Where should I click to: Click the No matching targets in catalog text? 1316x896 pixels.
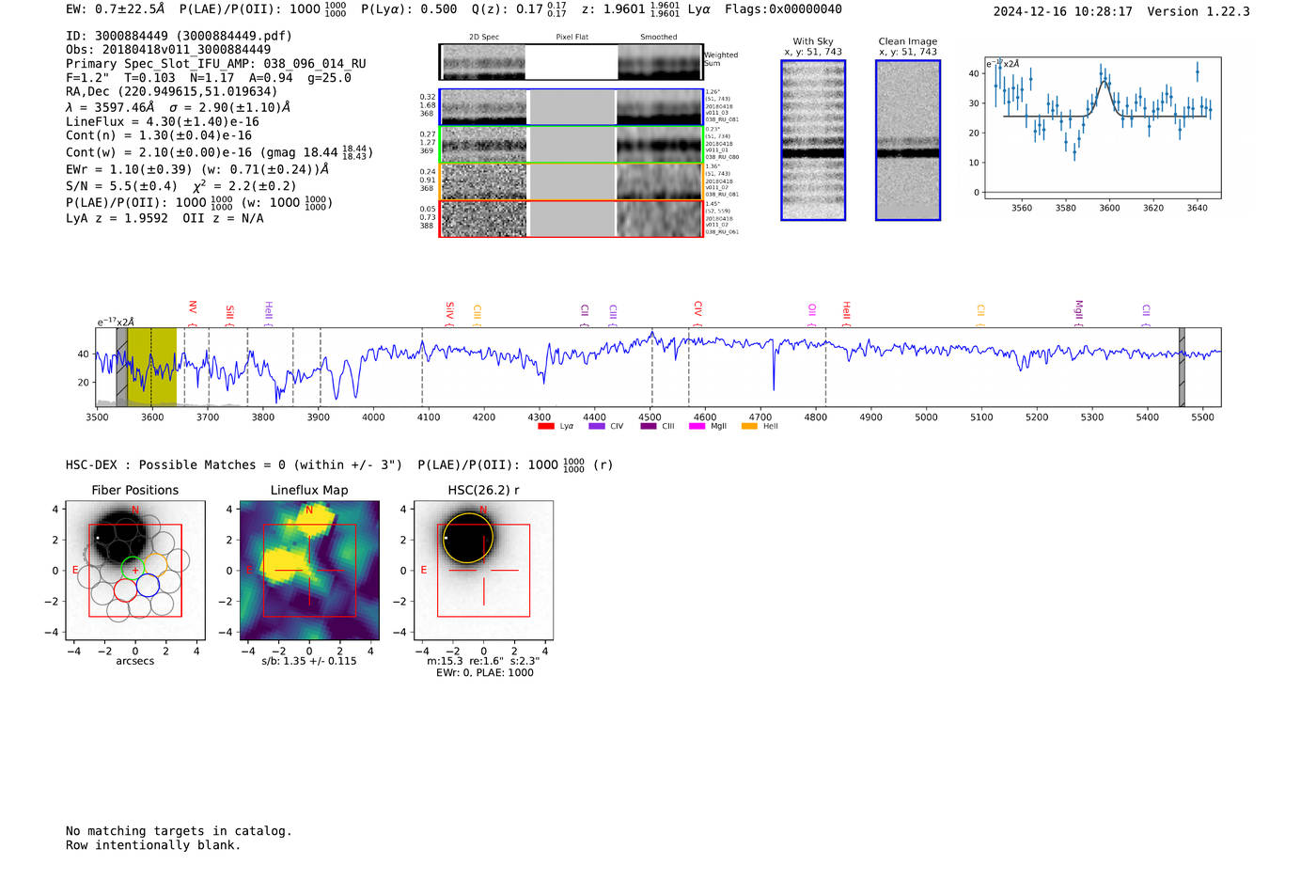pyautogui.click(x=179, y=831)
